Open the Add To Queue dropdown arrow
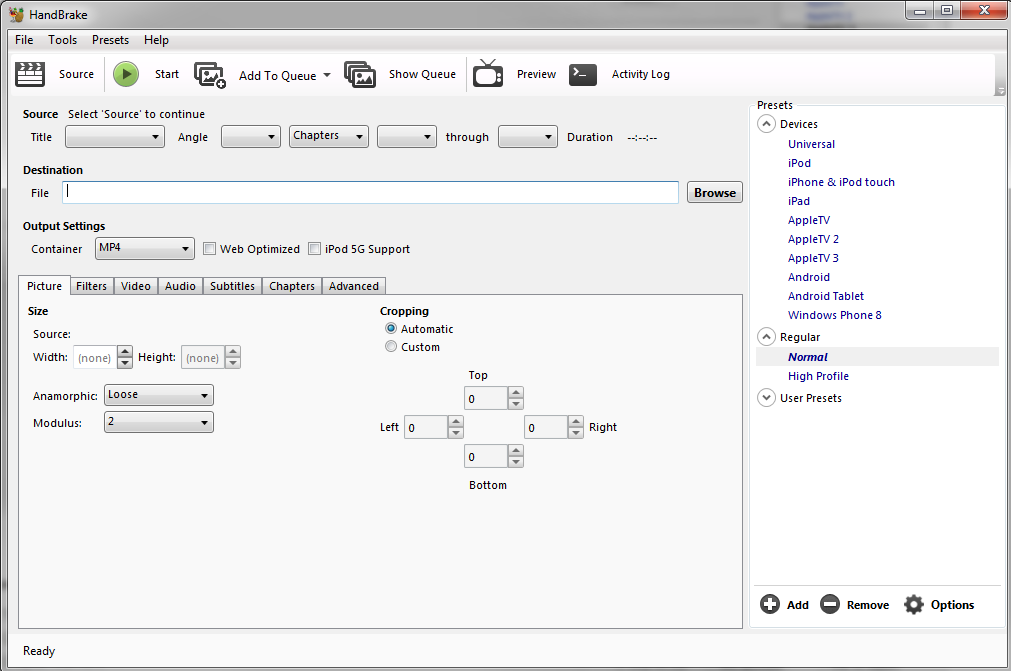This screenshot has width=1011, height=671. point(327,75)
